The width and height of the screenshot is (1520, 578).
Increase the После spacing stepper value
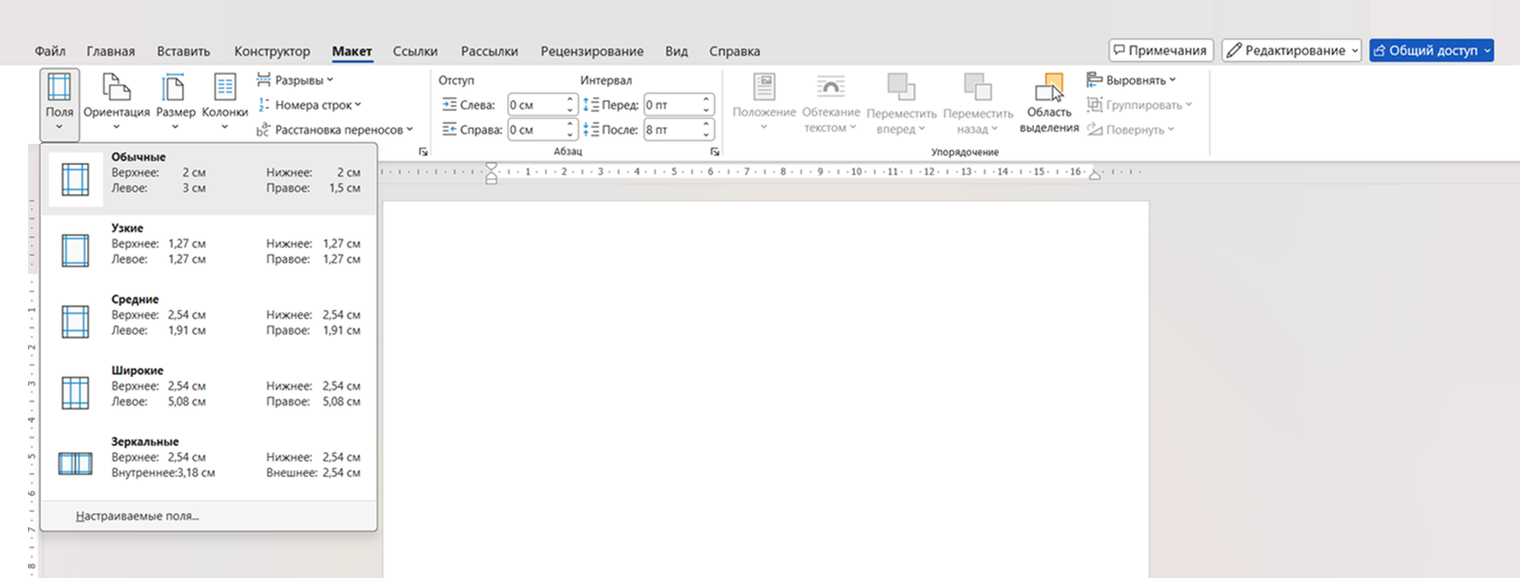pyautogui.click(x=707, y=125)
